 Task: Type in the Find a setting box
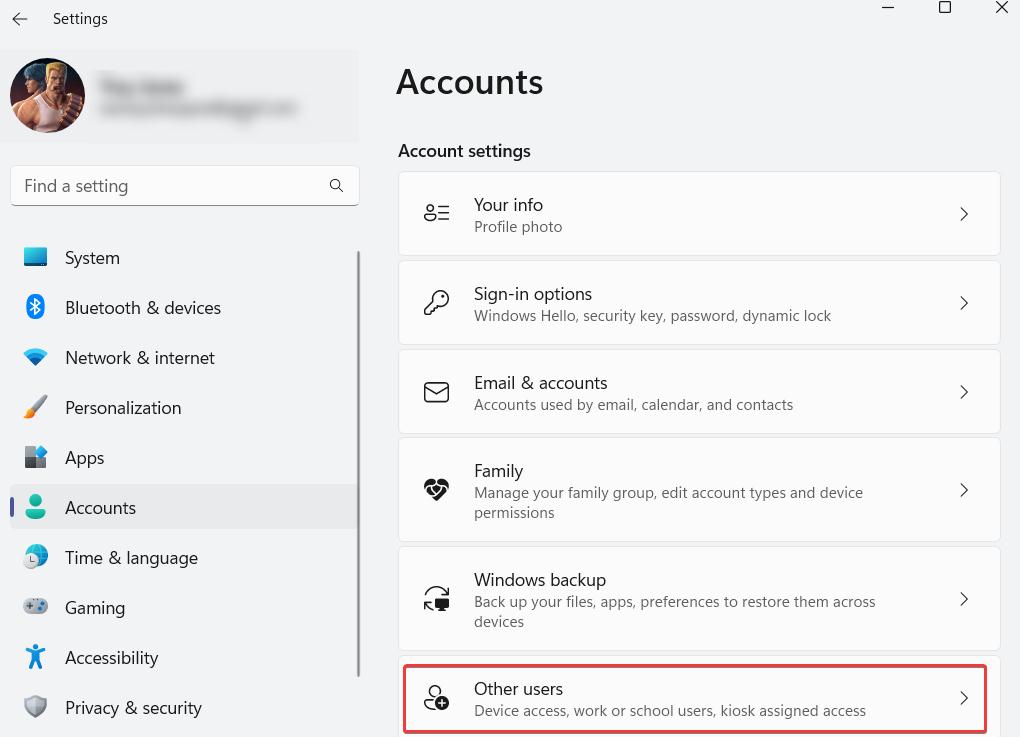coord(170,186)
